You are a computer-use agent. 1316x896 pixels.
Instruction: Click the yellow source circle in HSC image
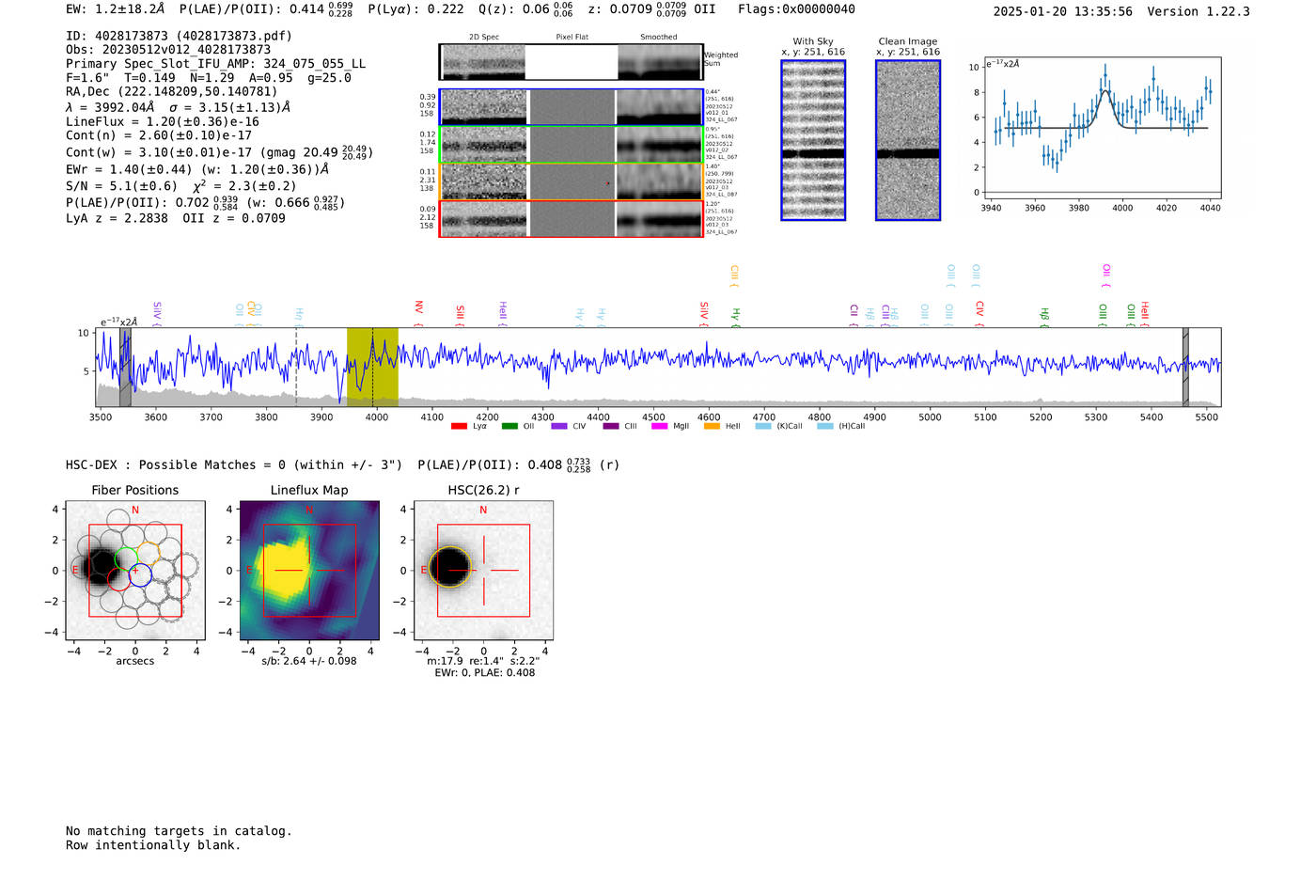[449, 568]
